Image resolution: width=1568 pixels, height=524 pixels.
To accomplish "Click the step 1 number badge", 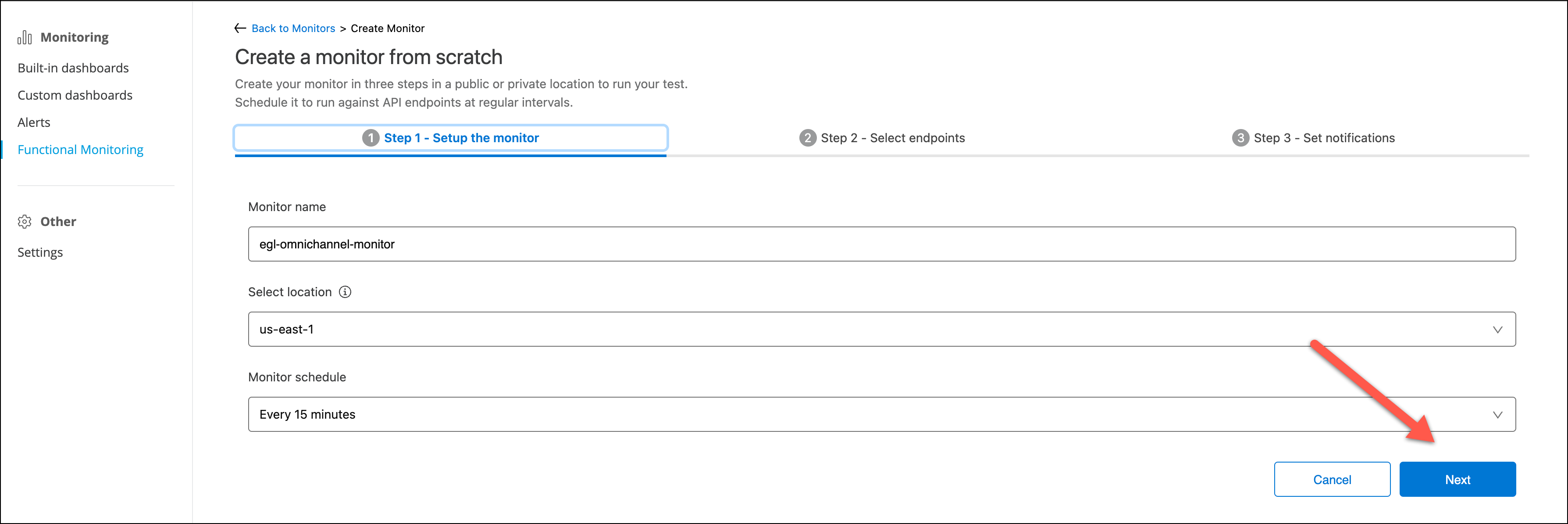I will coord(370,138).
